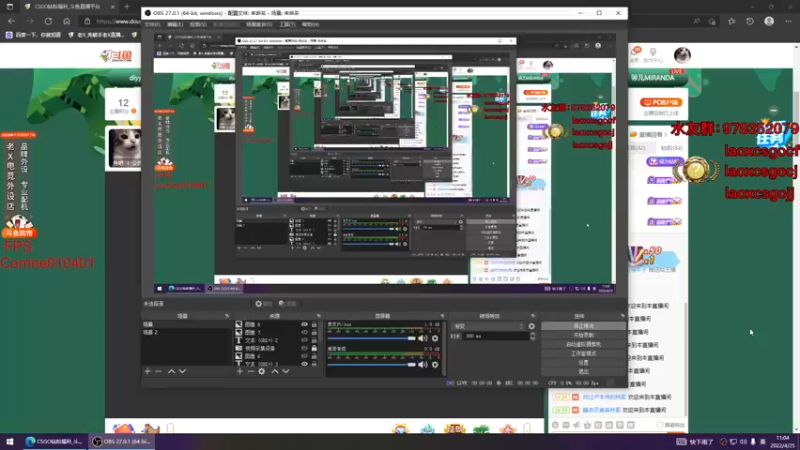Viewport: 800px width, 450px height.
Task: Open the Windows Start menu
Action: coord(9,442)
